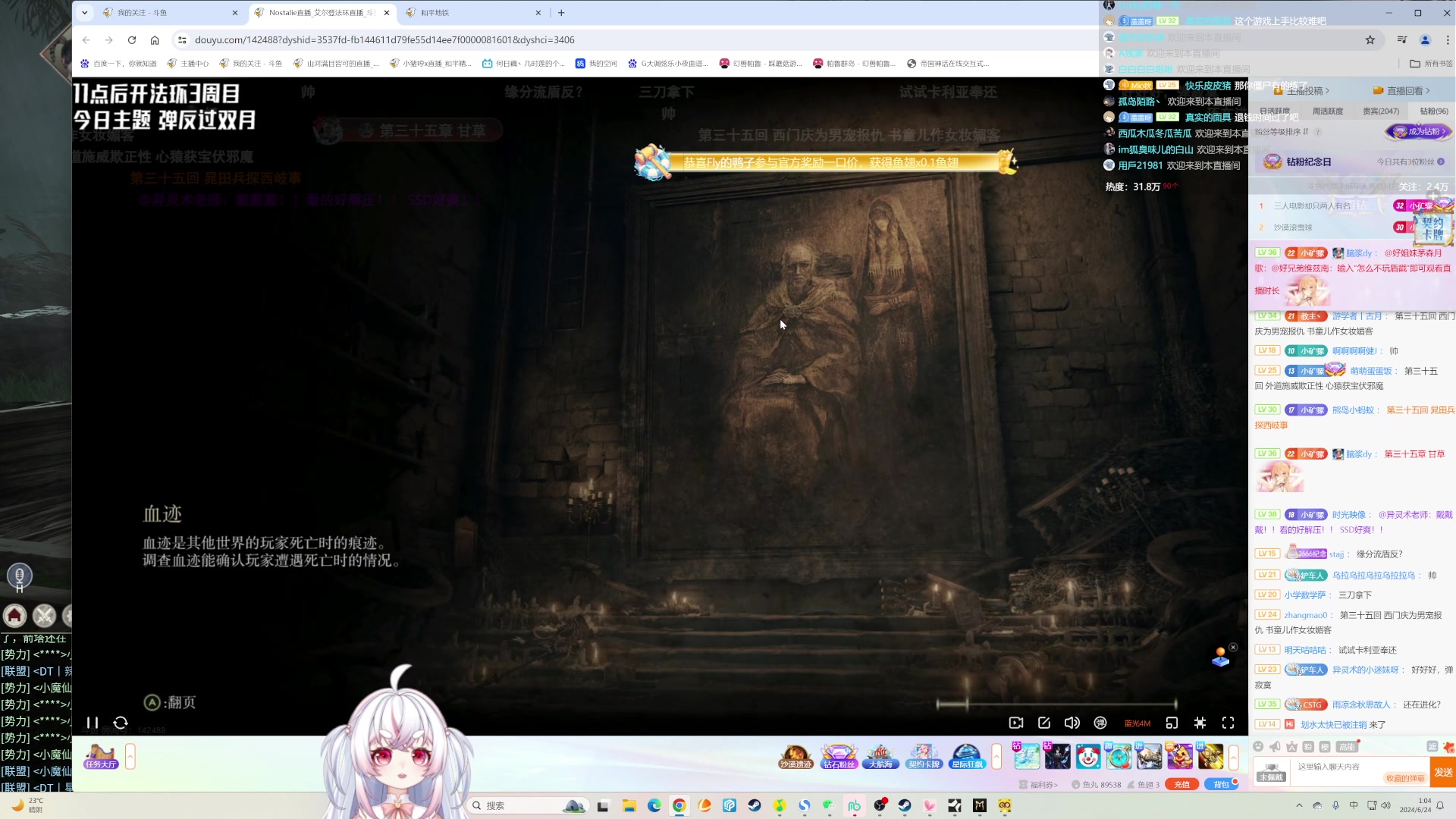Open the 钻石粉丝 activity icon
The width and height of the screenshot is (1456, 819).
pos(839,756)
